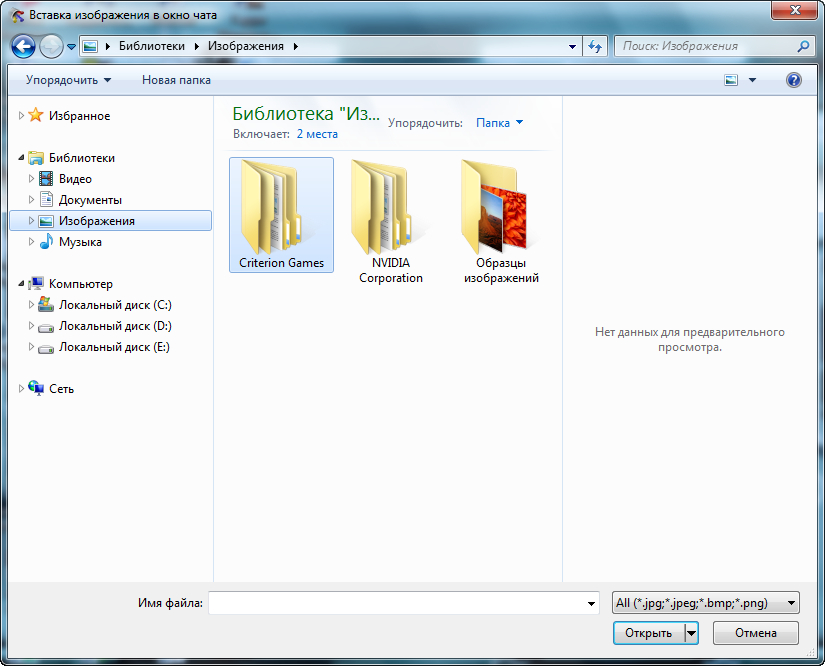Select the Образцы изображений folder
This screenshot has height=666, width=825.
(501, 221)
